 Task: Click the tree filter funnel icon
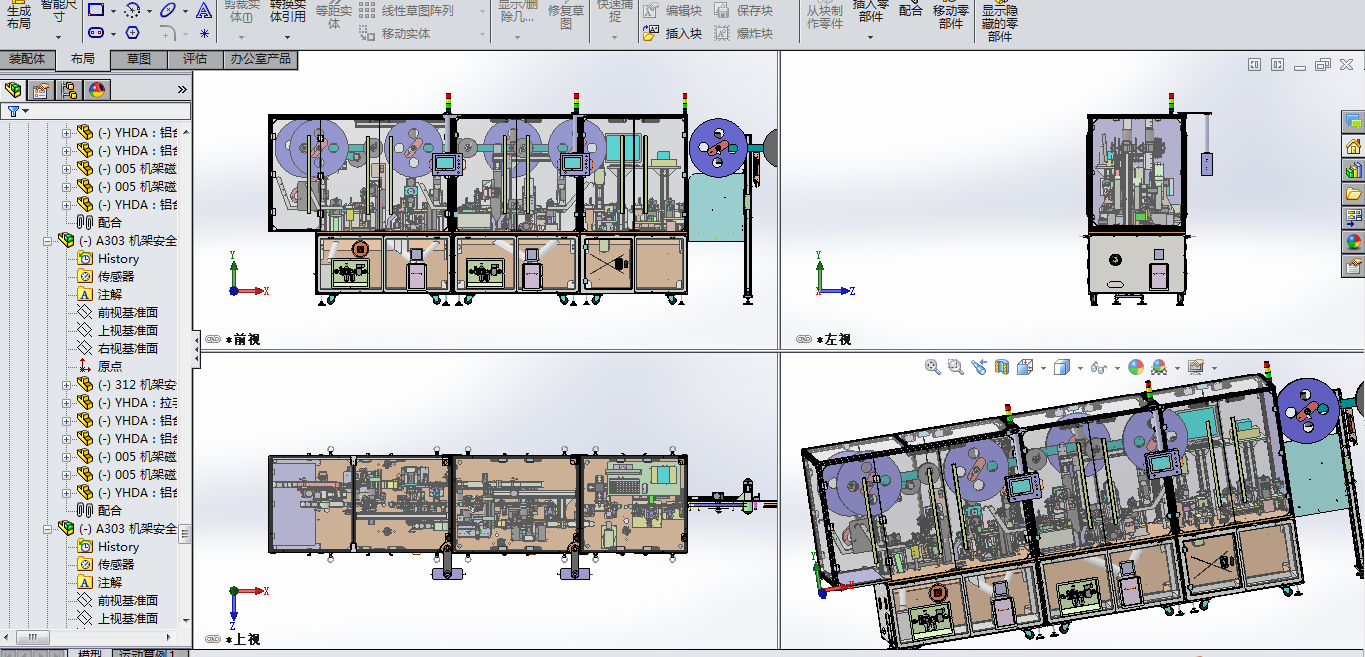coord(13,111)
